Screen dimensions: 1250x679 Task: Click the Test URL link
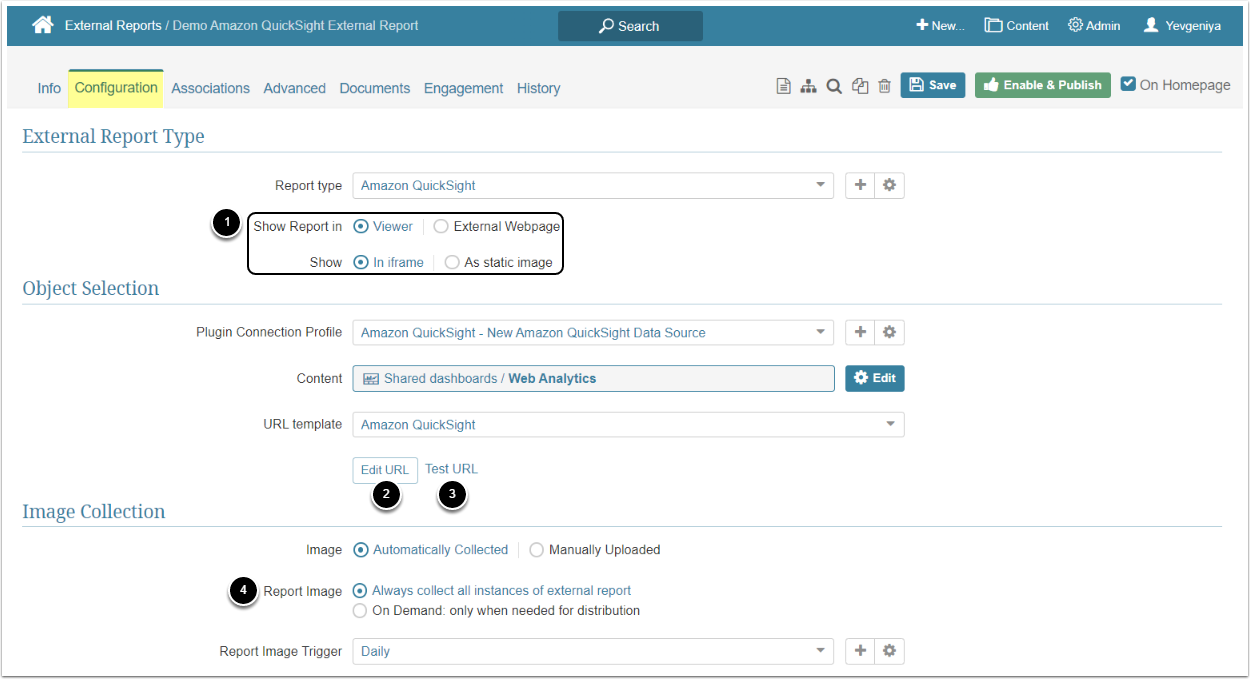point(451,469)
